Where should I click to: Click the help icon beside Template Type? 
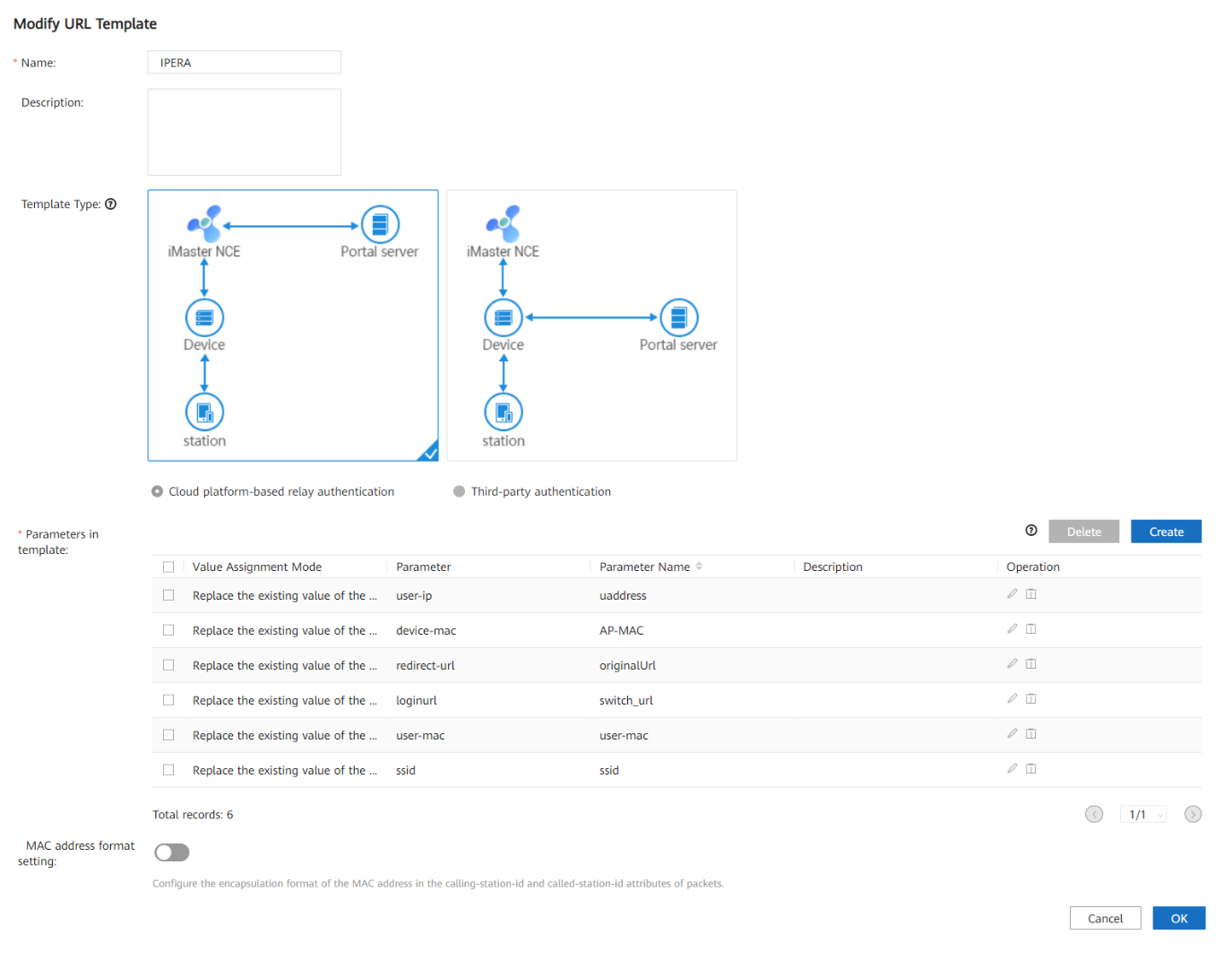click(111, 204)
